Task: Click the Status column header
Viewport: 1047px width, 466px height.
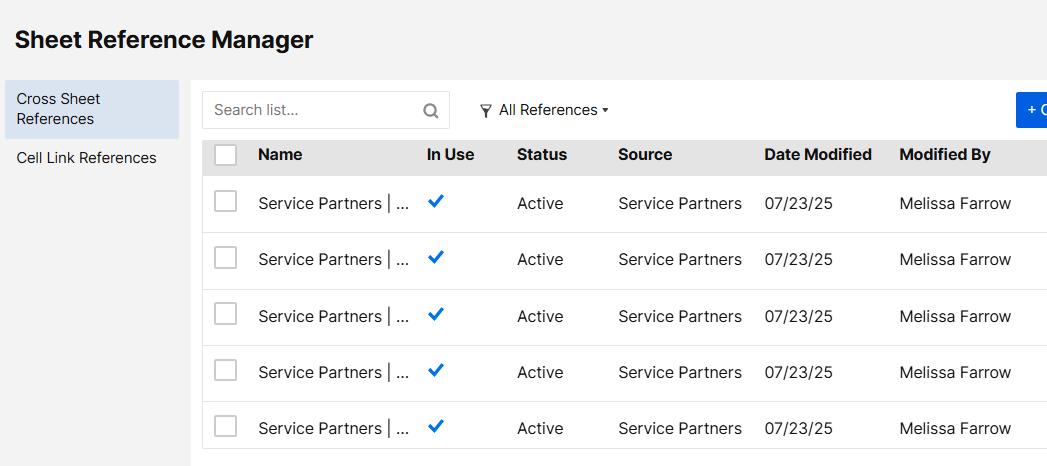Action: 542,155
